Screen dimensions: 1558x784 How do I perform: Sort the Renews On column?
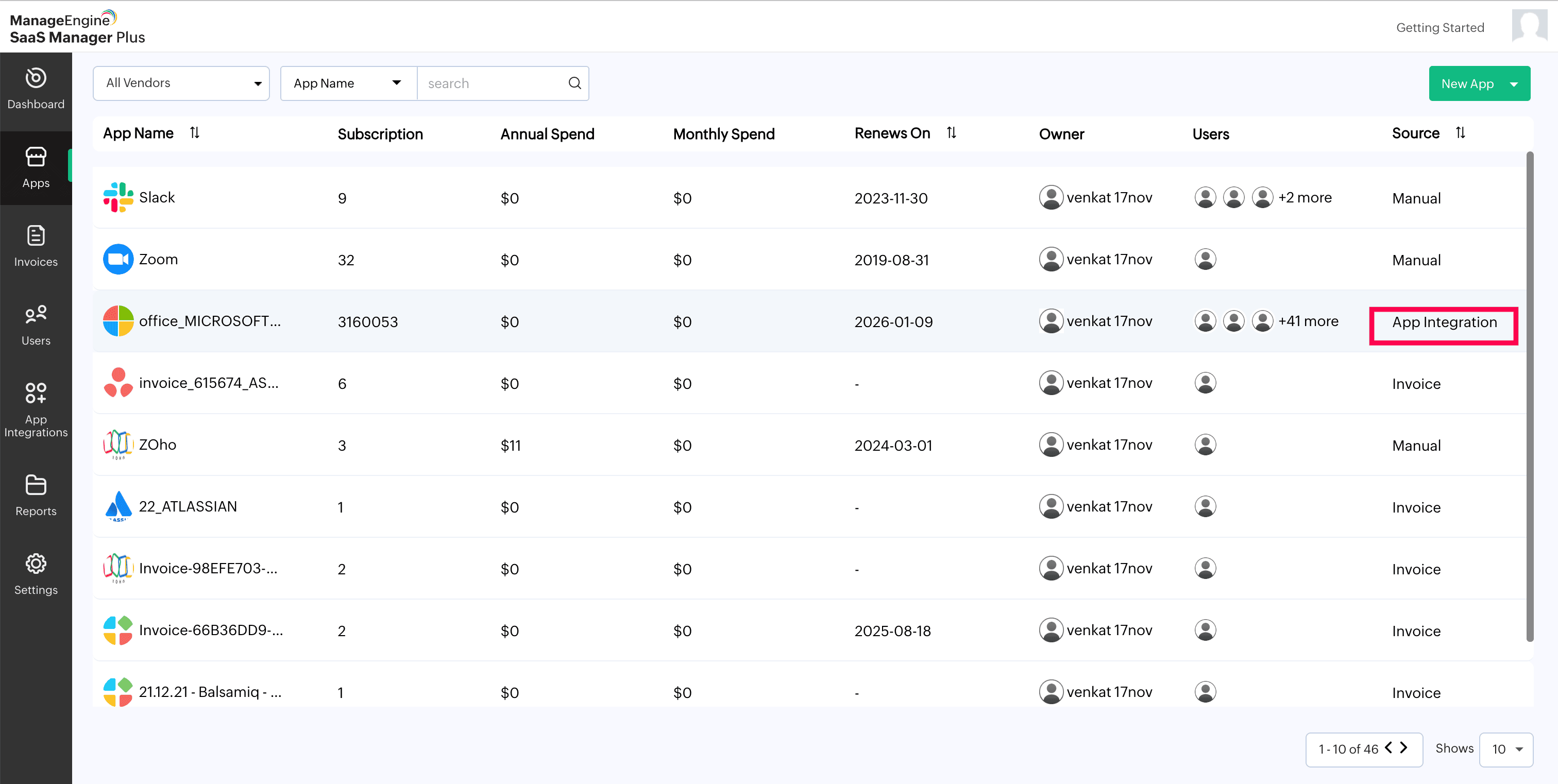tap(952, 133)
